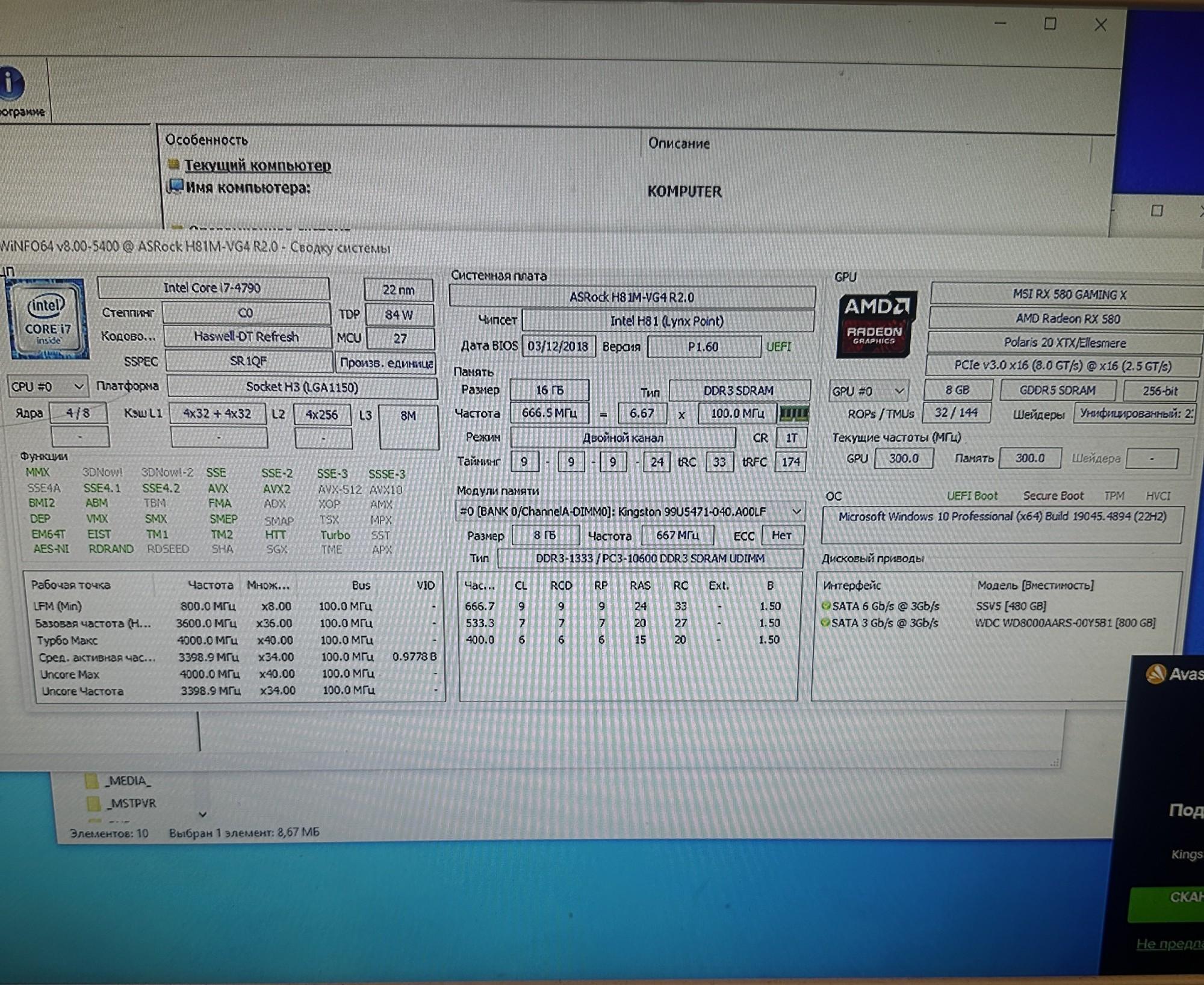Click the BIOS date '03/12/2018' field
The height and width of the screenshot is (985, 1204).
(558, 347)
